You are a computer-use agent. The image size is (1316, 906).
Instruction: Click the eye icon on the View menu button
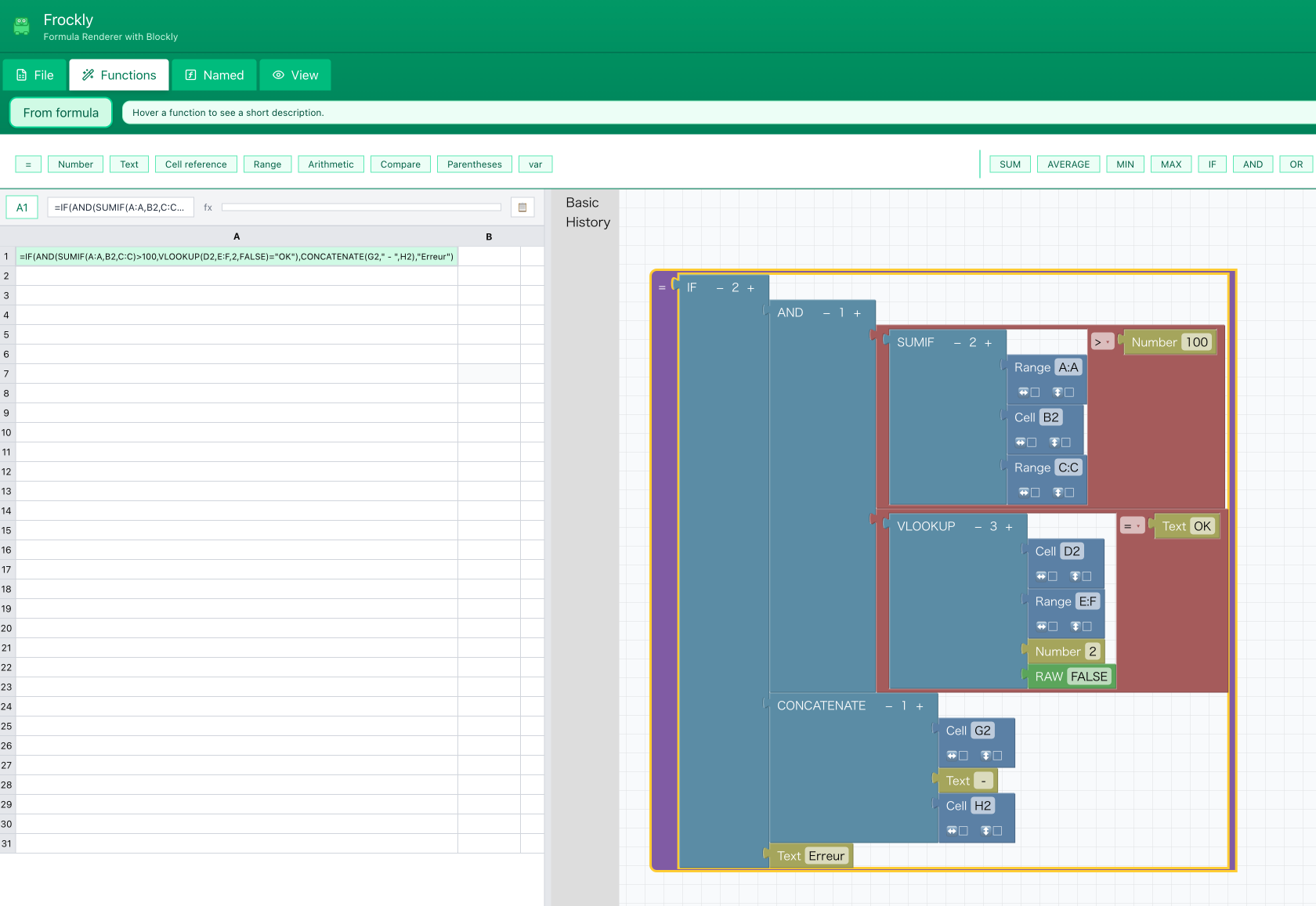pyautogui.click(x=278, y=74)
